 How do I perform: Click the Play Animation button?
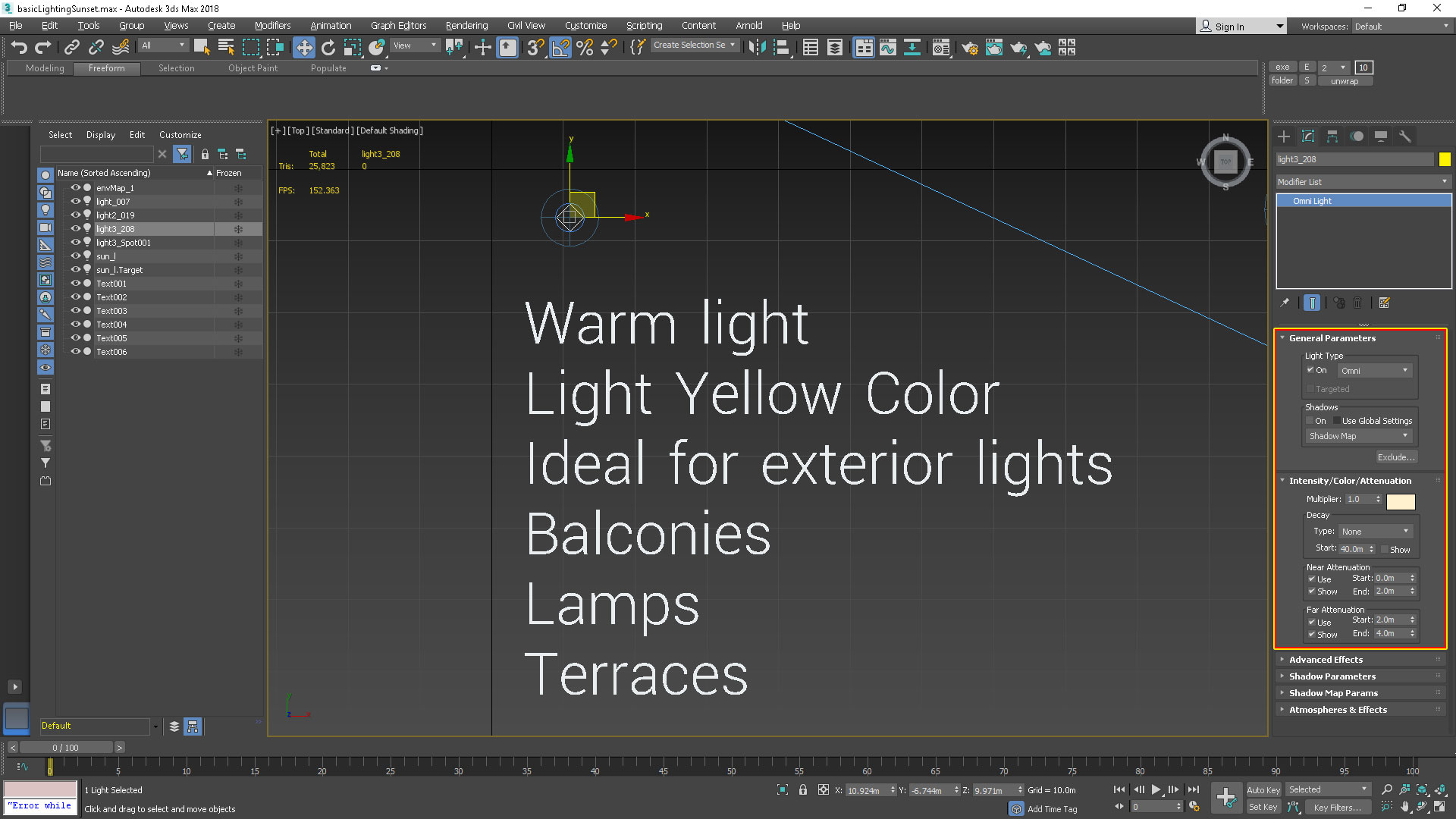coord(1156,789)
